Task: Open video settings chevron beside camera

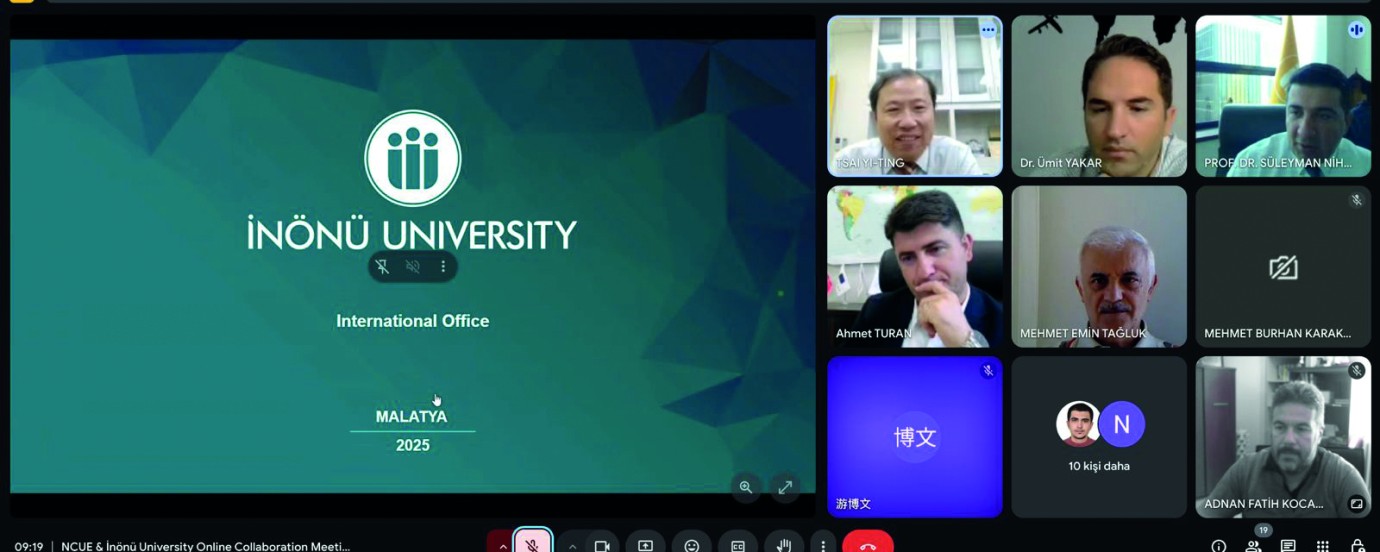Action: [572, 546]
